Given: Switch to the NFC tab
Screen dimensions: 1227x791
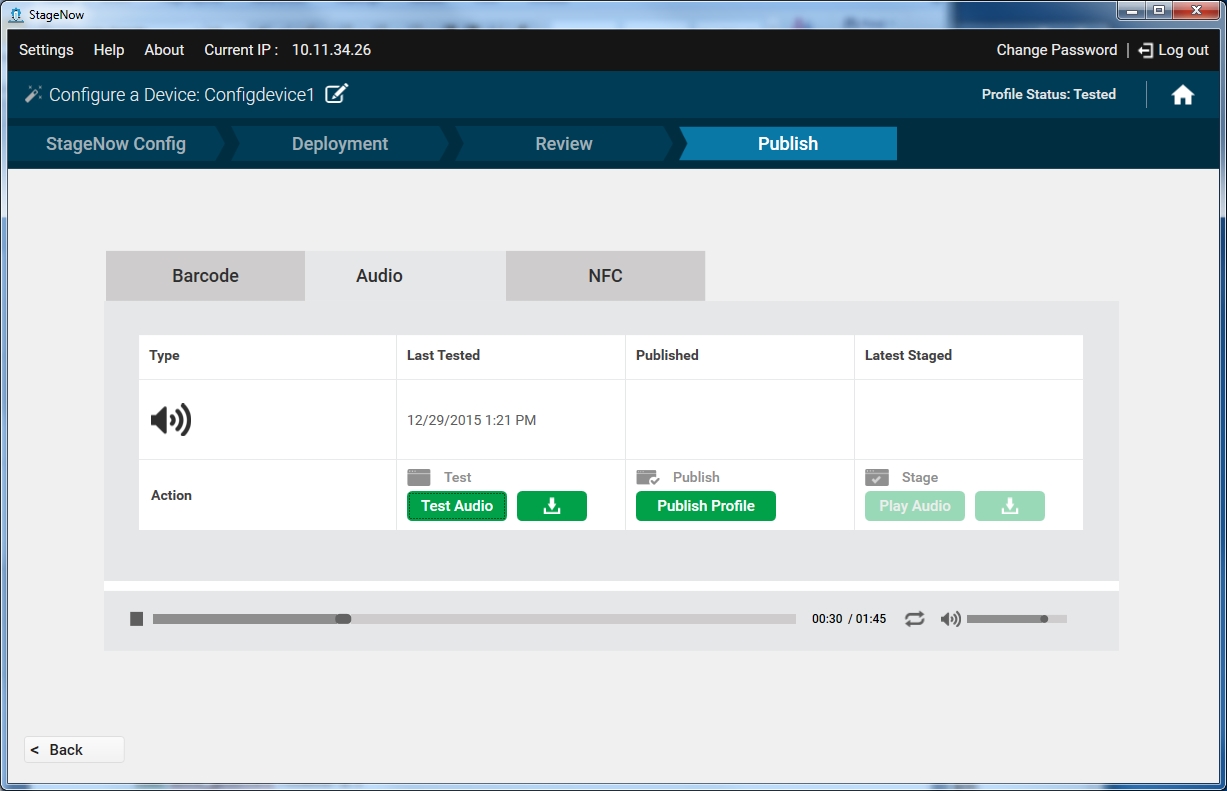Looking at the screenshot, I should point(605,276).
